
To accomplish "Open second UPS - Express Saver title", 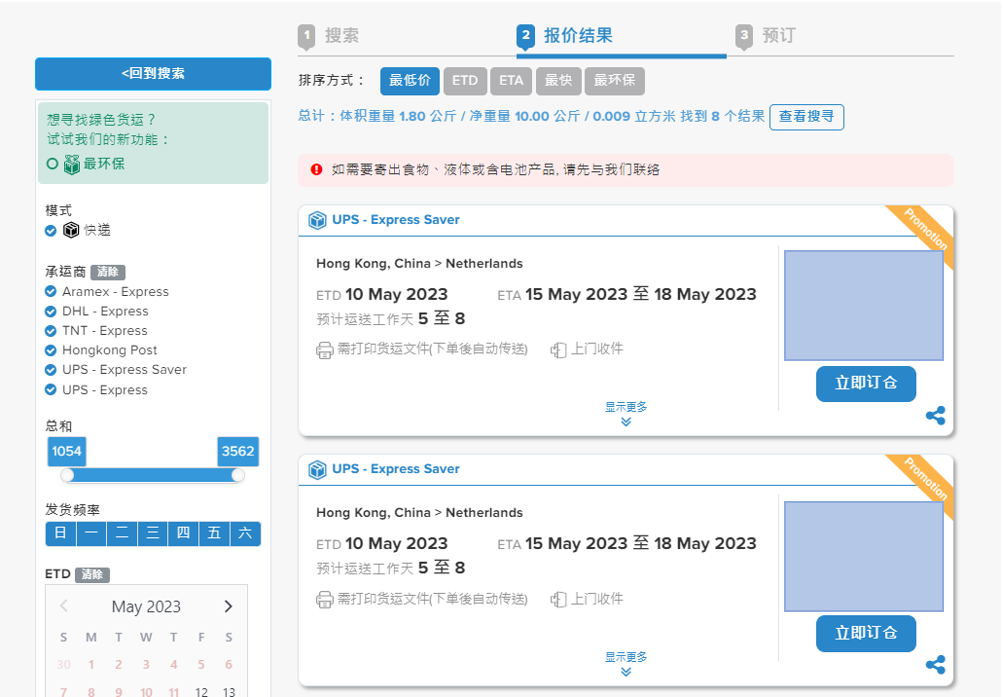I will tap(396, 469).
